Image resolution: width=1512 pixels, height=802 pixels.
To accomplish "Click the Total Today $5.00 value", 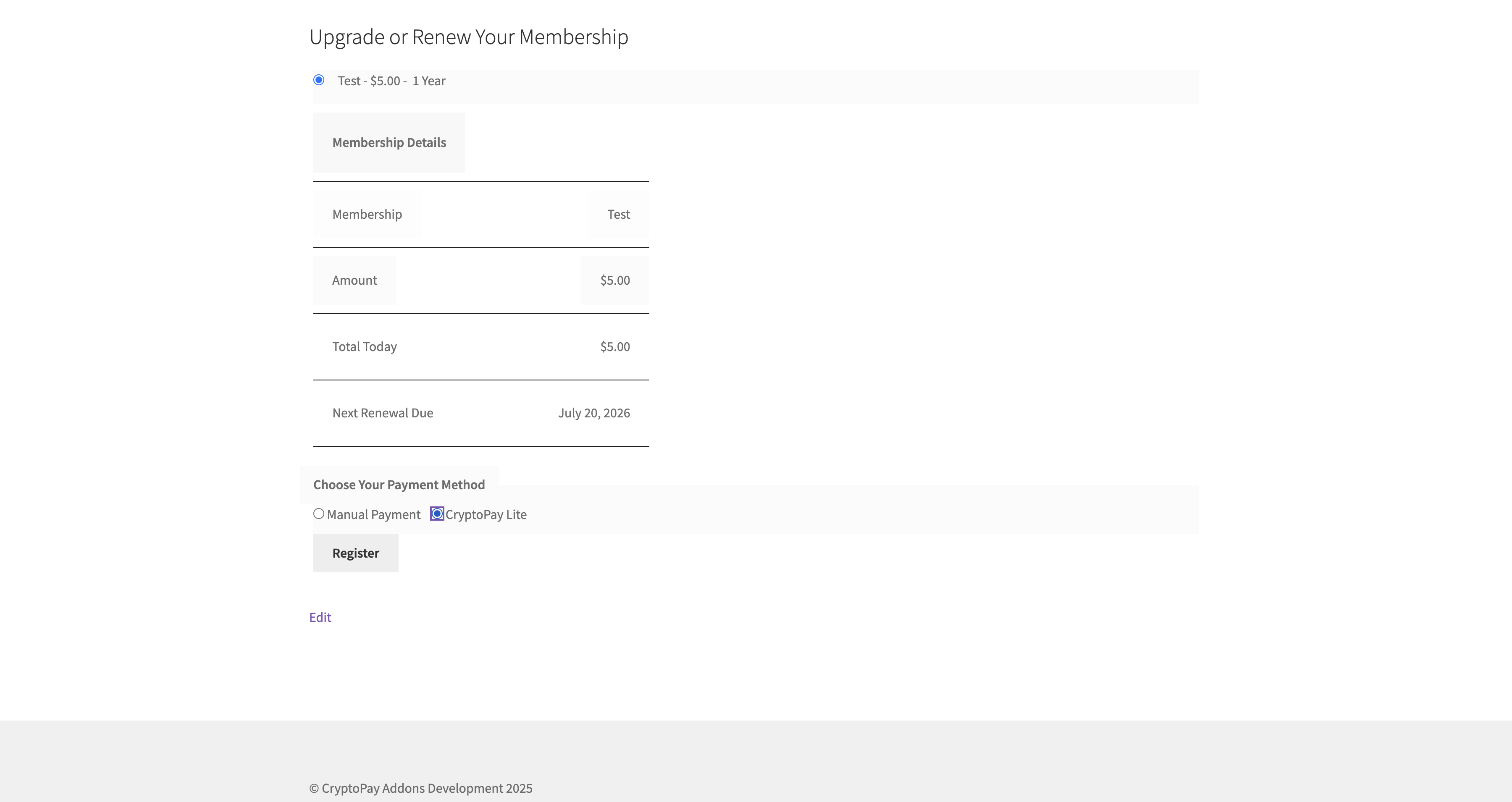I will (x=615, y=347).
